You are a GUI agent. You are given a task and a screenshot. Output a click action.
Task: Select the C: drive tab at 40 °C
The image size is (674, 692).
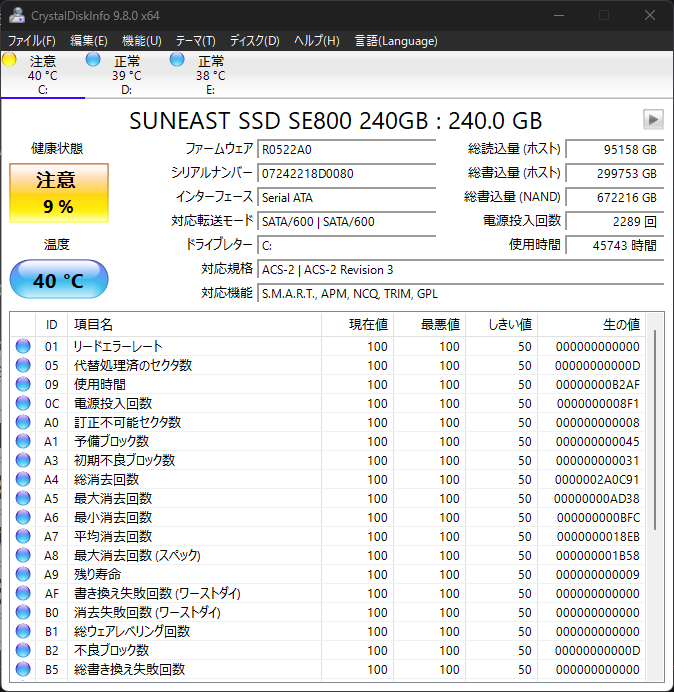tap(43, 75)
